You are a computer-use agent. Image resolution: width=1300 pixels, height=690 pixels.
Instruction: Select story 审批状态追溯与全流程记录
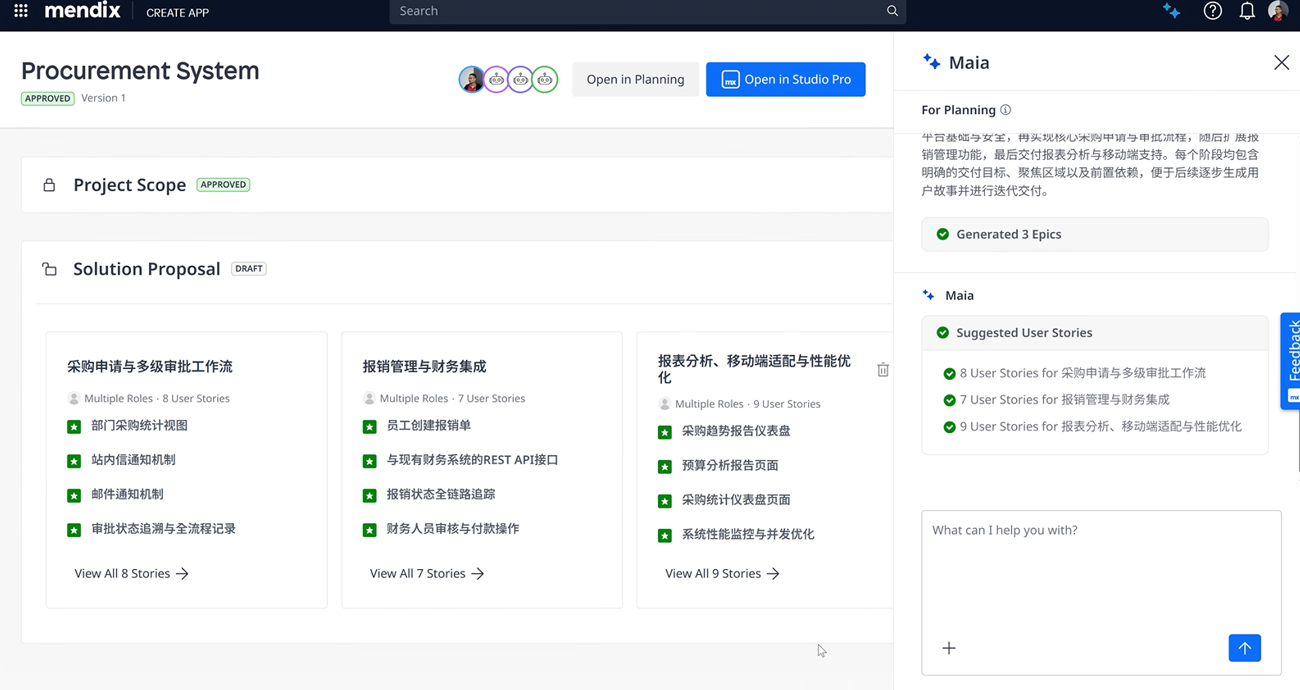coord(163,529)
